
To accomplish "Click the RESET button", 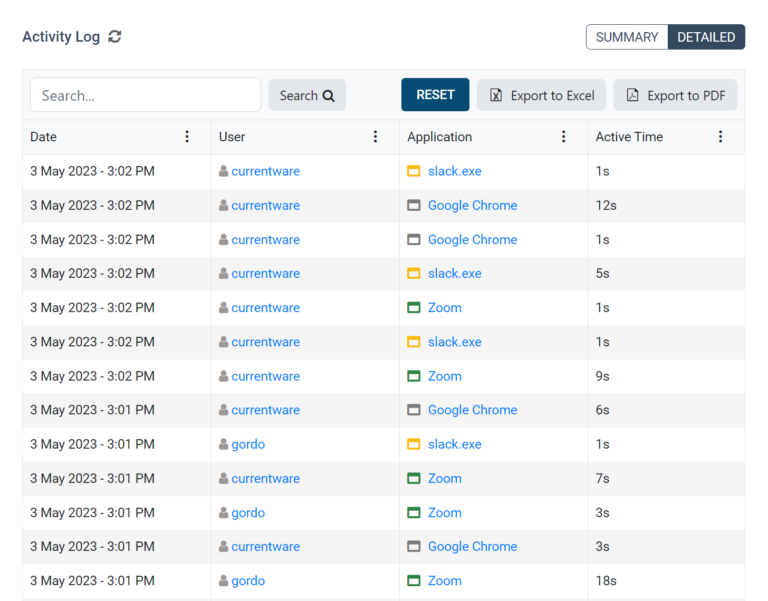I will (x=435, y=95).
